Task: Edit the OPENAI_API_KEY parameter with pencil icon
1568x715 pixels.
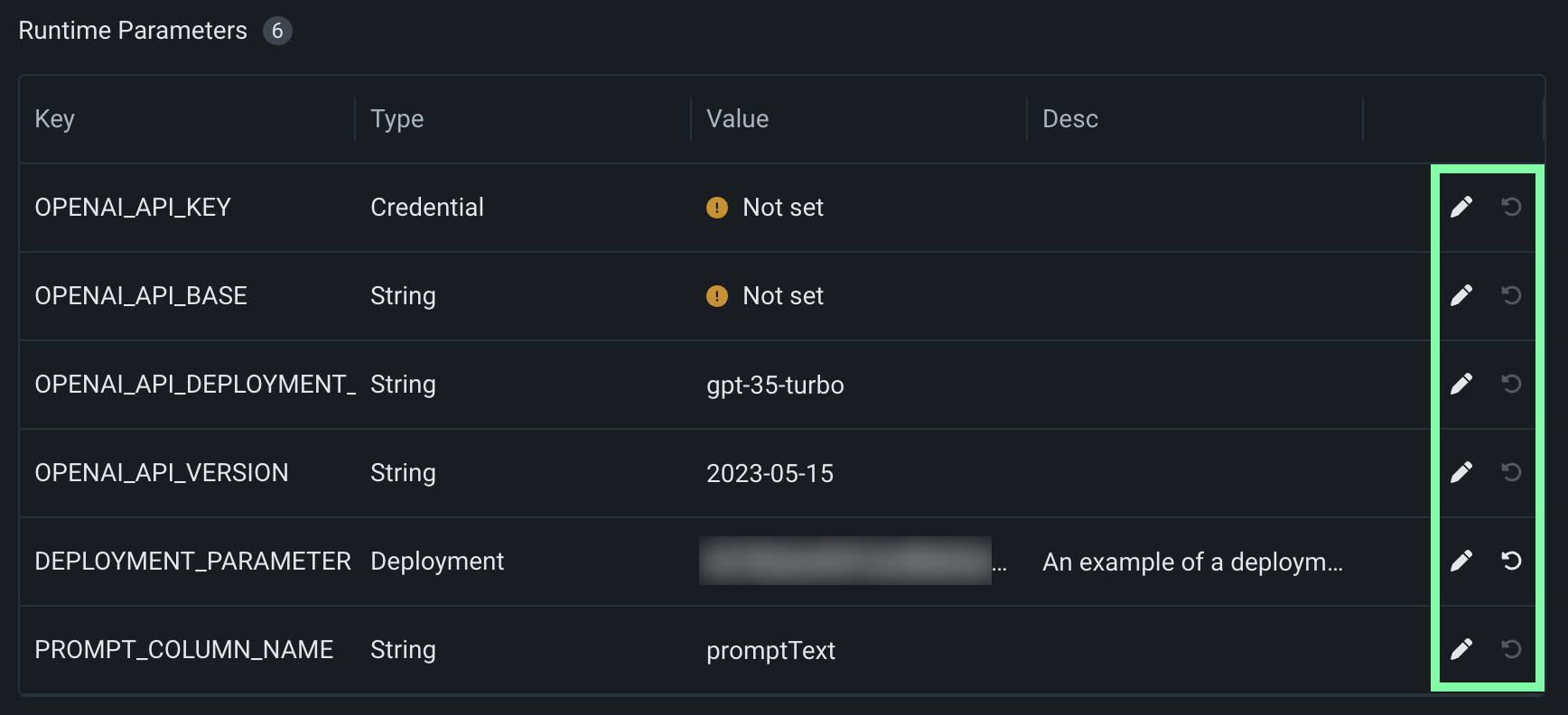Action: point(1461,208)
